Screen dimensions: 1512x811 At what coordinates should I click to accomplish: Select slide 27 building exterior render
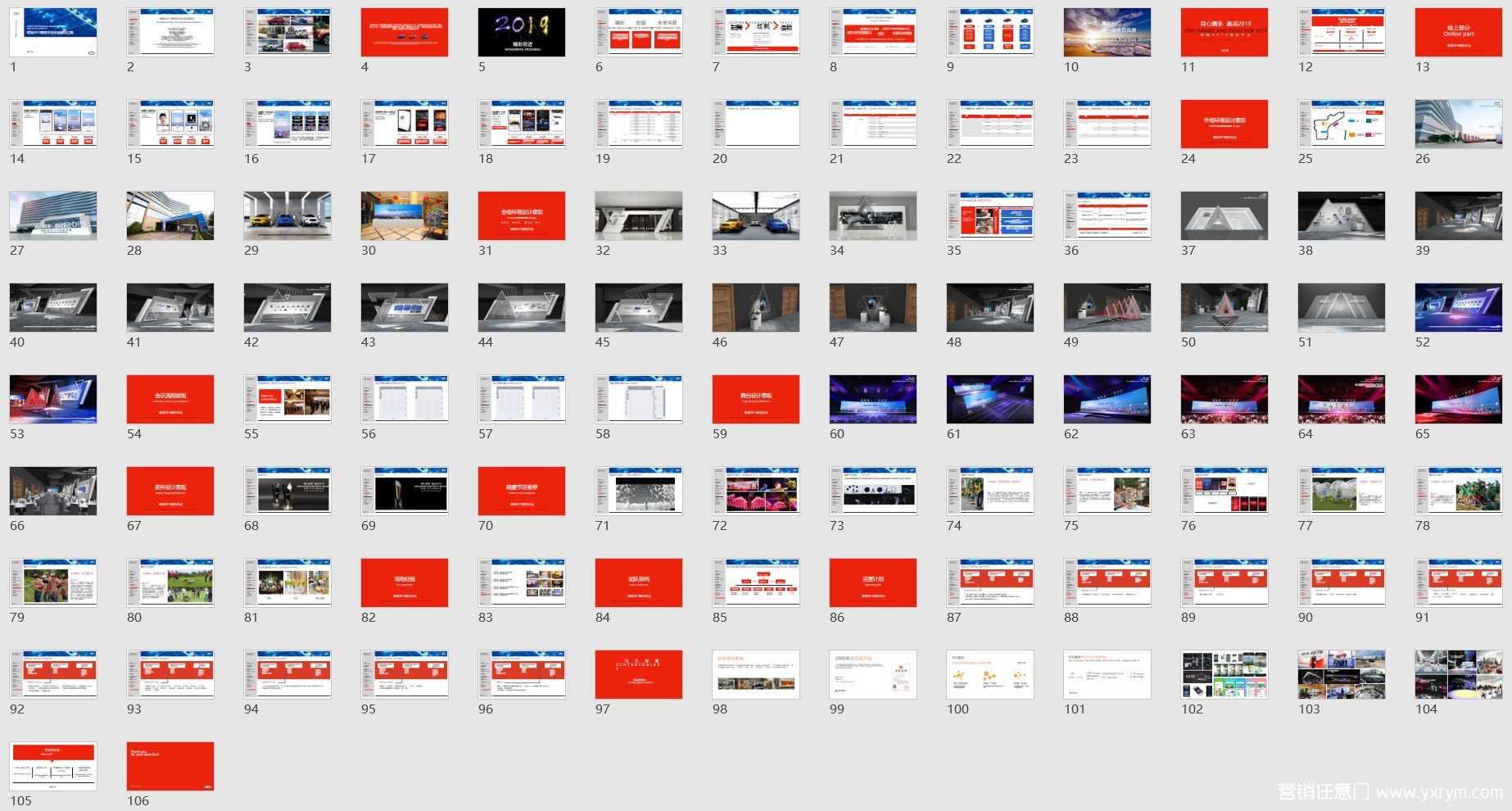pyautogui.click(x=53, y=216)
